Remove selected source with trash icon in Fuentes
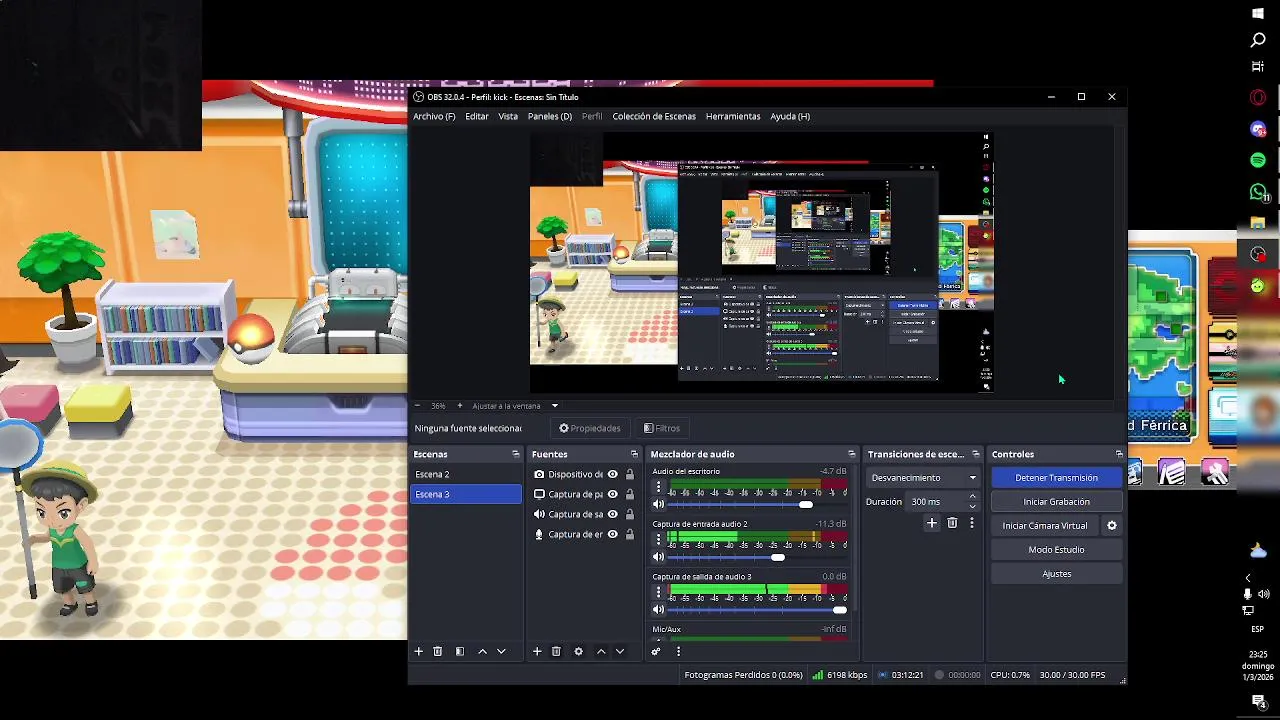1280x720 pixels. pyautogui.click(x=556, y=651)
